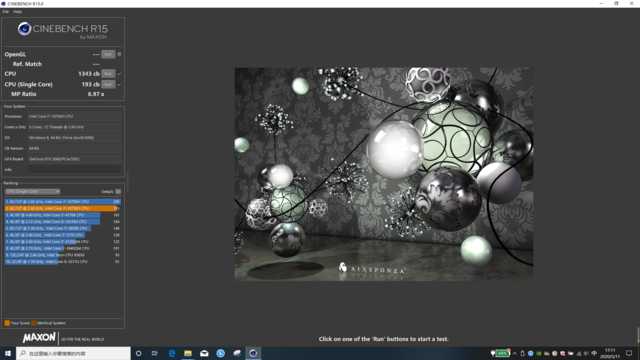Click the Identical System legend swatch
The width and height of the screenshot is (640, 360).
(34, 323)
